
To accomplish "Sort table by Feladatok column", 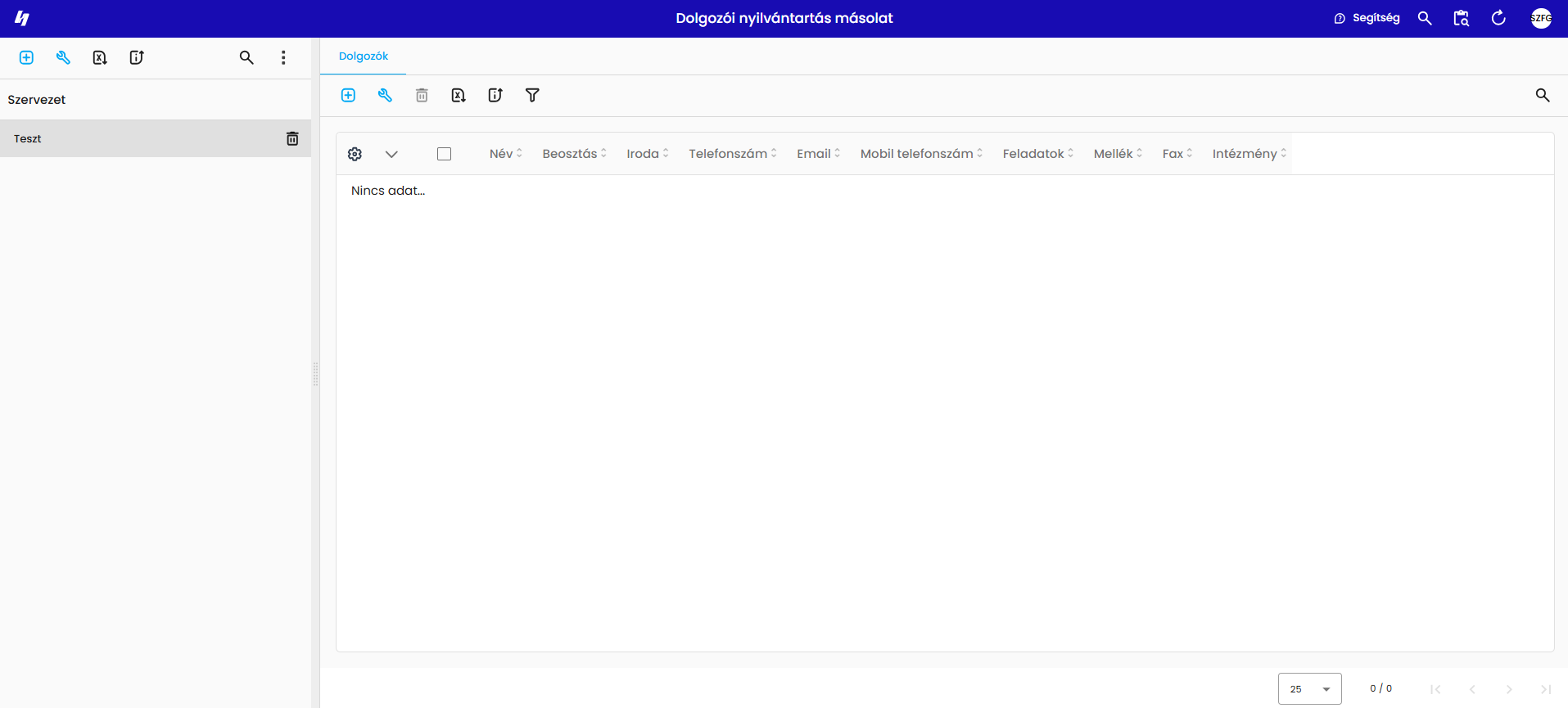I will [1037, 154].
